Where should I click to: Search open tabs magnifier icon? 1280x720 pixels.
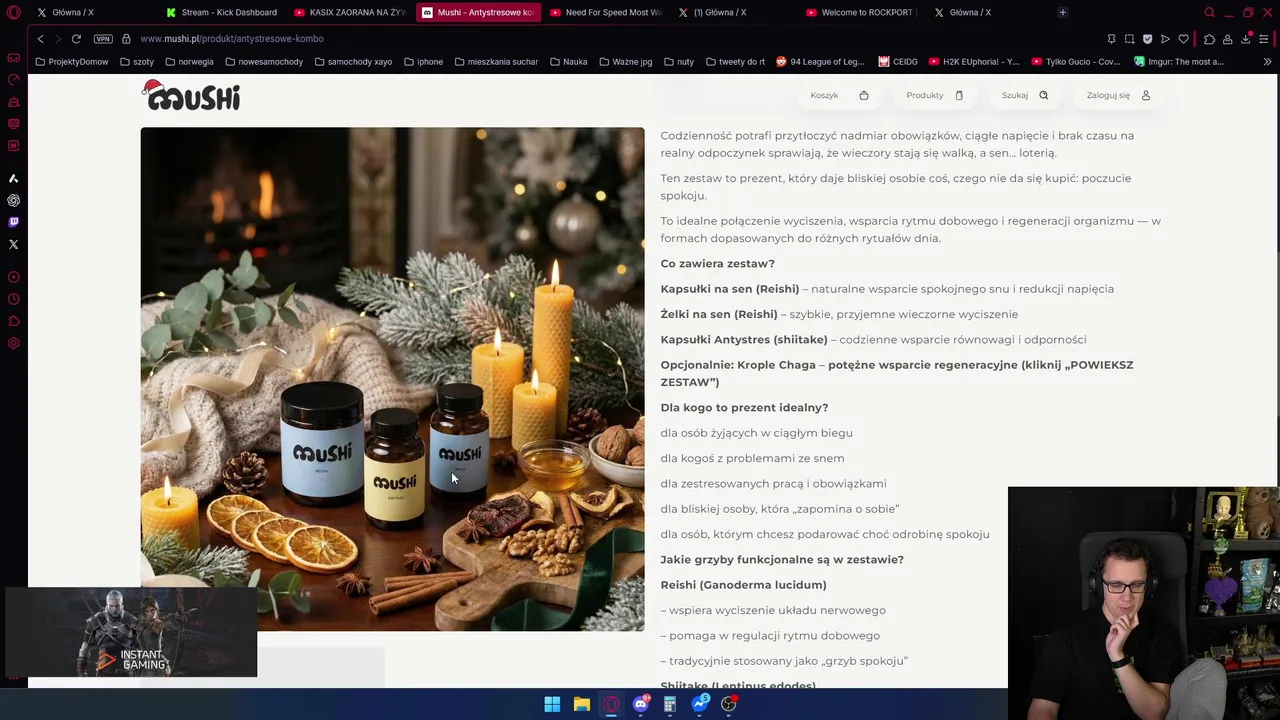[1209, 12]
